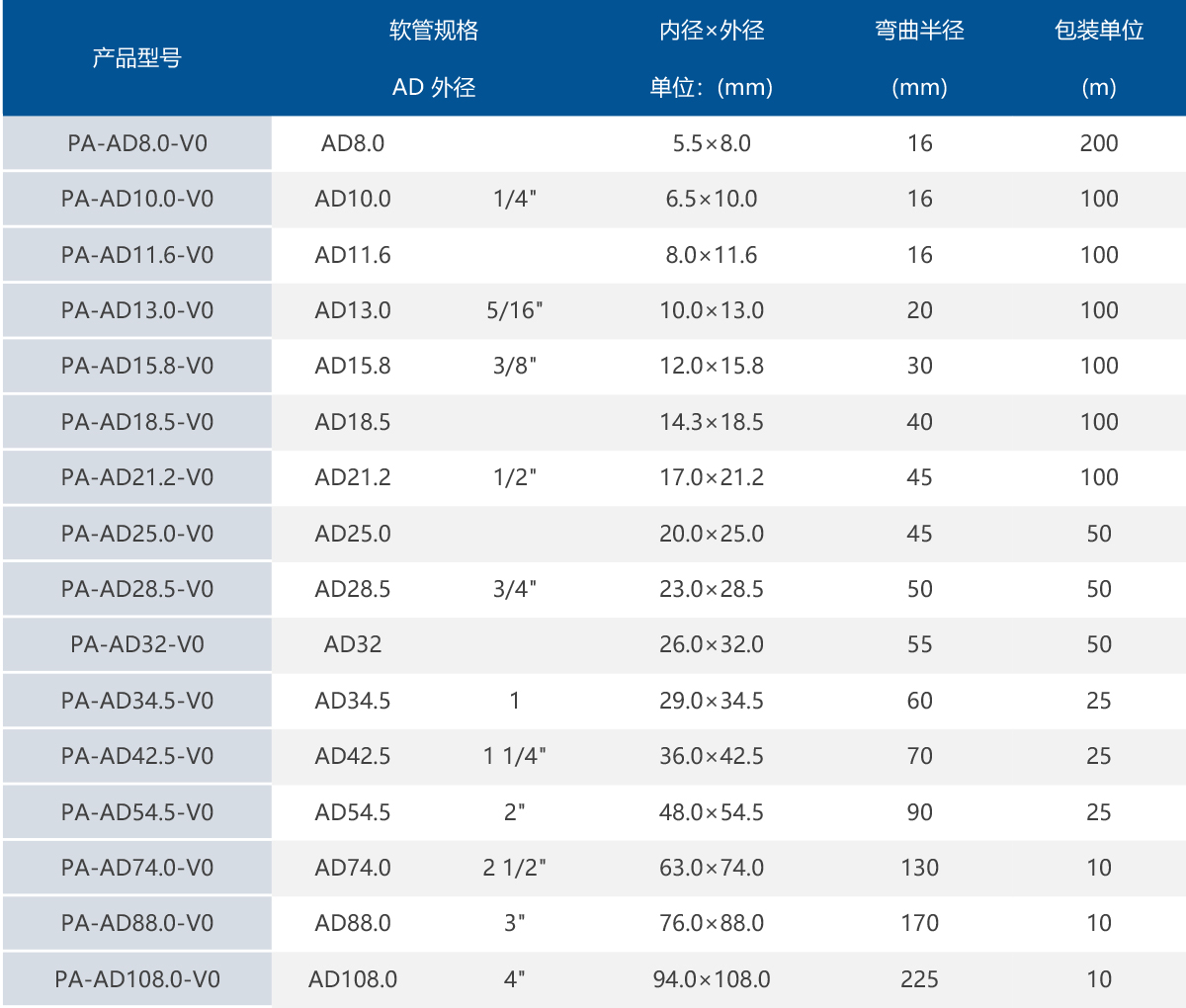Image resolution: width=1186 pixels, height=1008 pixels.
Task: Select model PA-AD74.0-V0
Action: point(137,868)
